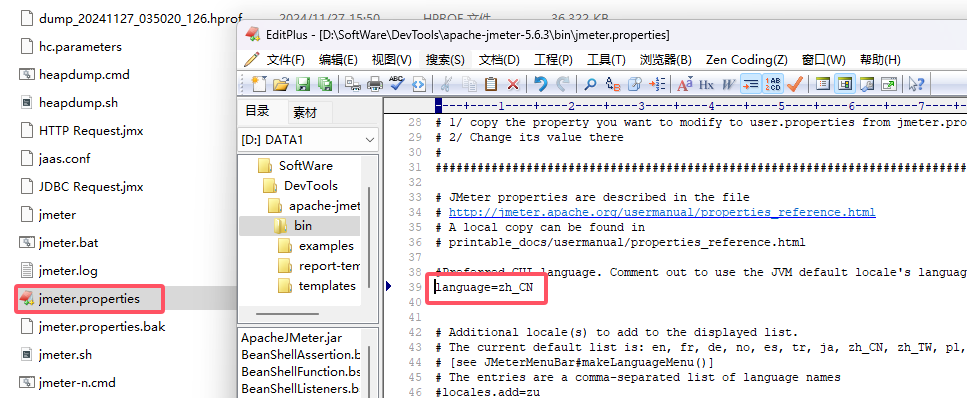Create a new document in EditPlus toolbar
This screenshot has width=967, height=398.
(x=258, y=83)
